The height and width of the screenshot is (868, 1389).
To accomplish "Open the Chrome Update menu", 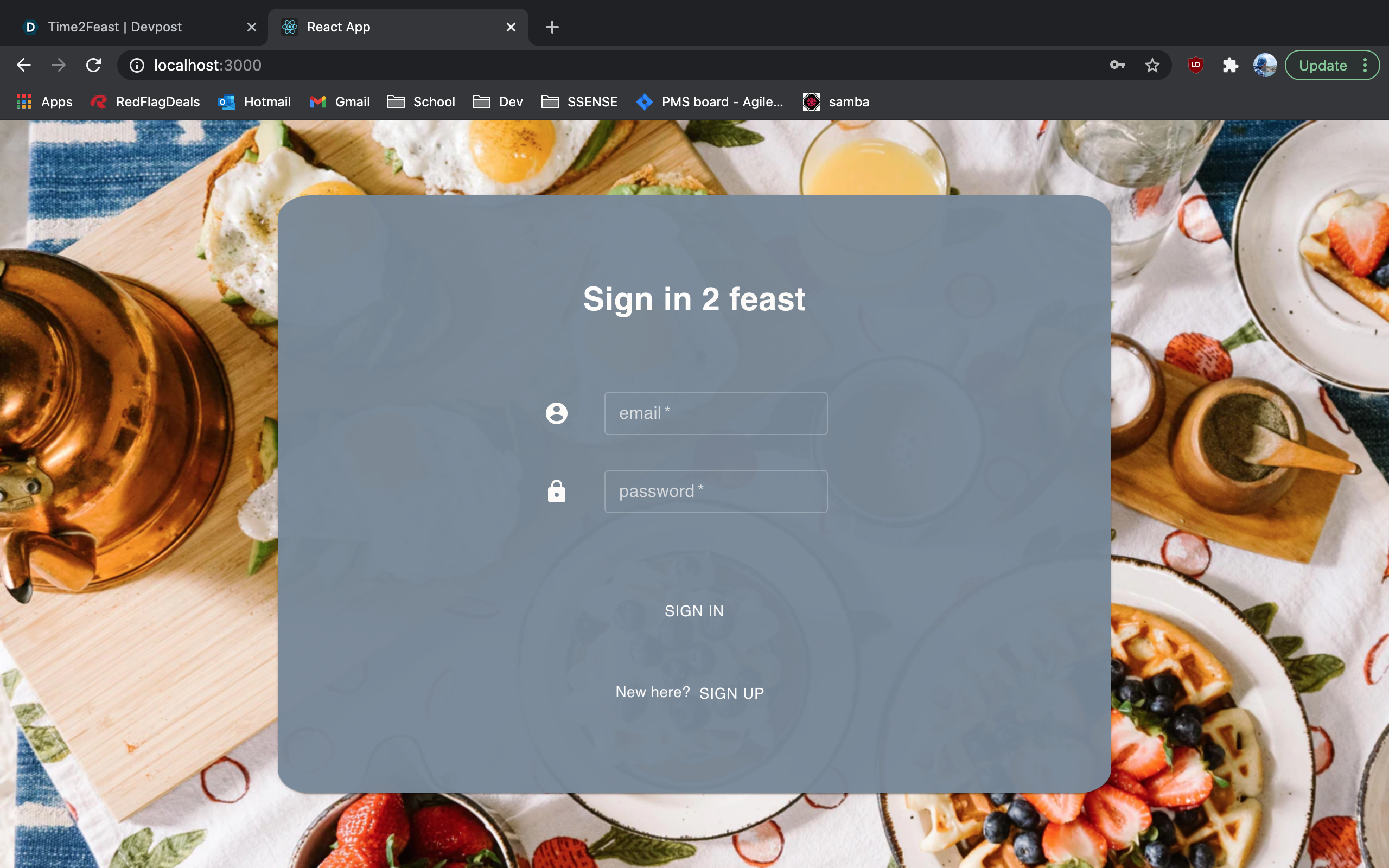I will pyautogui.click(x=1331, y=66).
